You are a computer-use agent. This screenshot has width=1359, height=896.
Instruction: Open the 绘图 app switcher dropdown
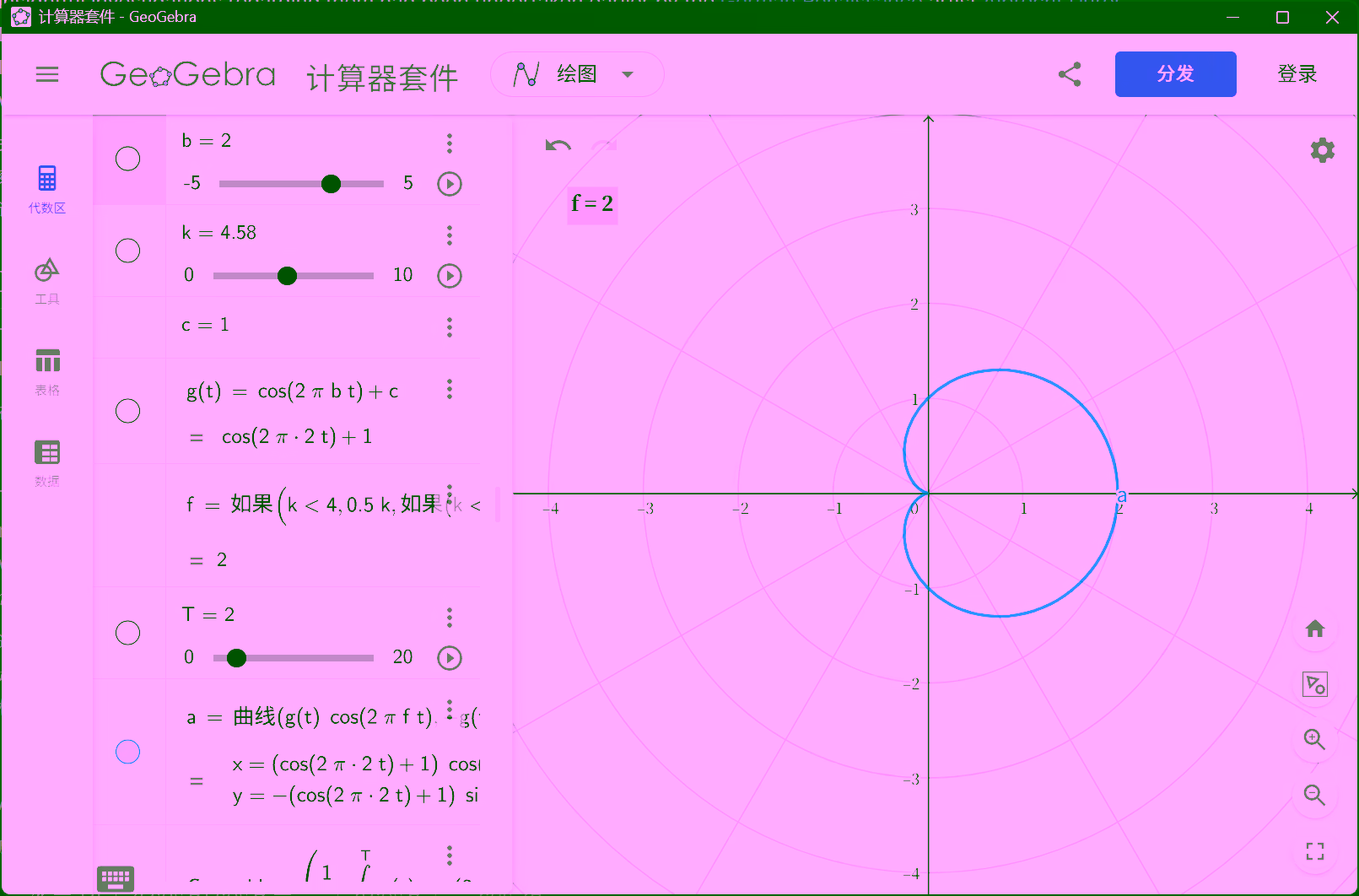[577, 74]
